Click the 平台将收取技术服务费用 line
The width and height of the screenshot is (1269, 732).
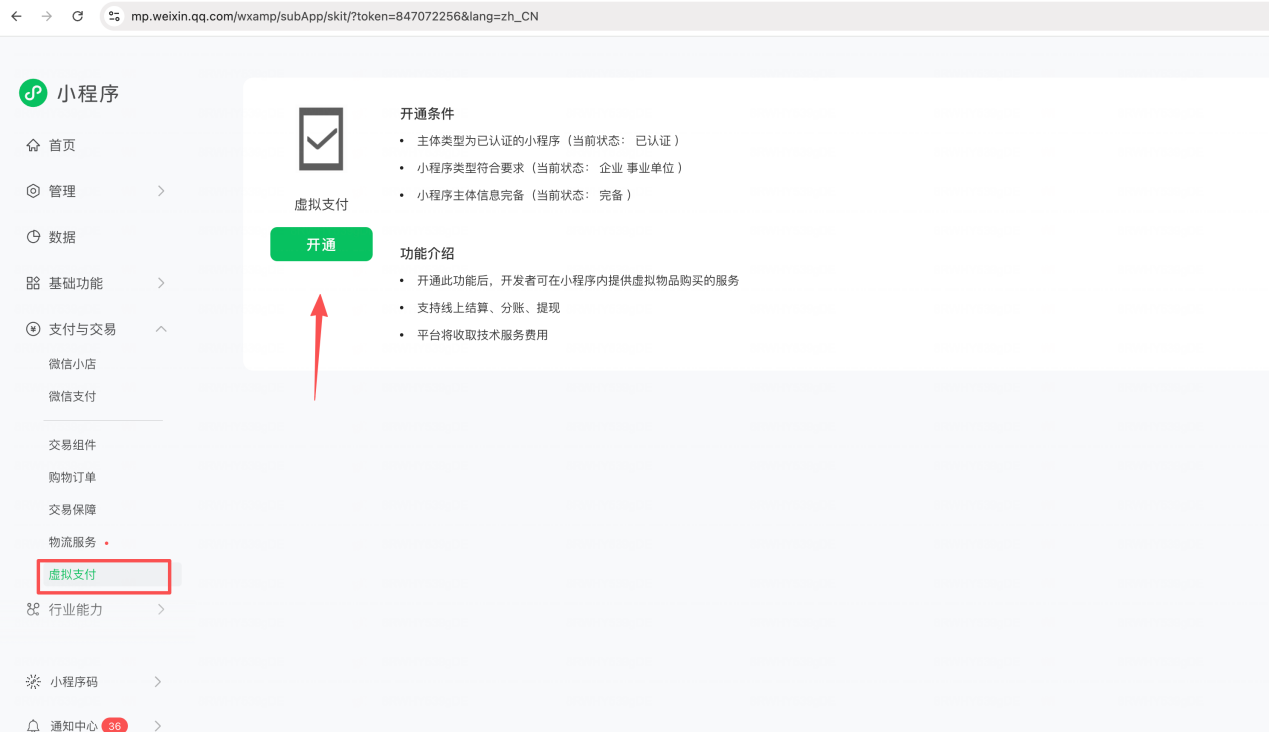[482, 335]
